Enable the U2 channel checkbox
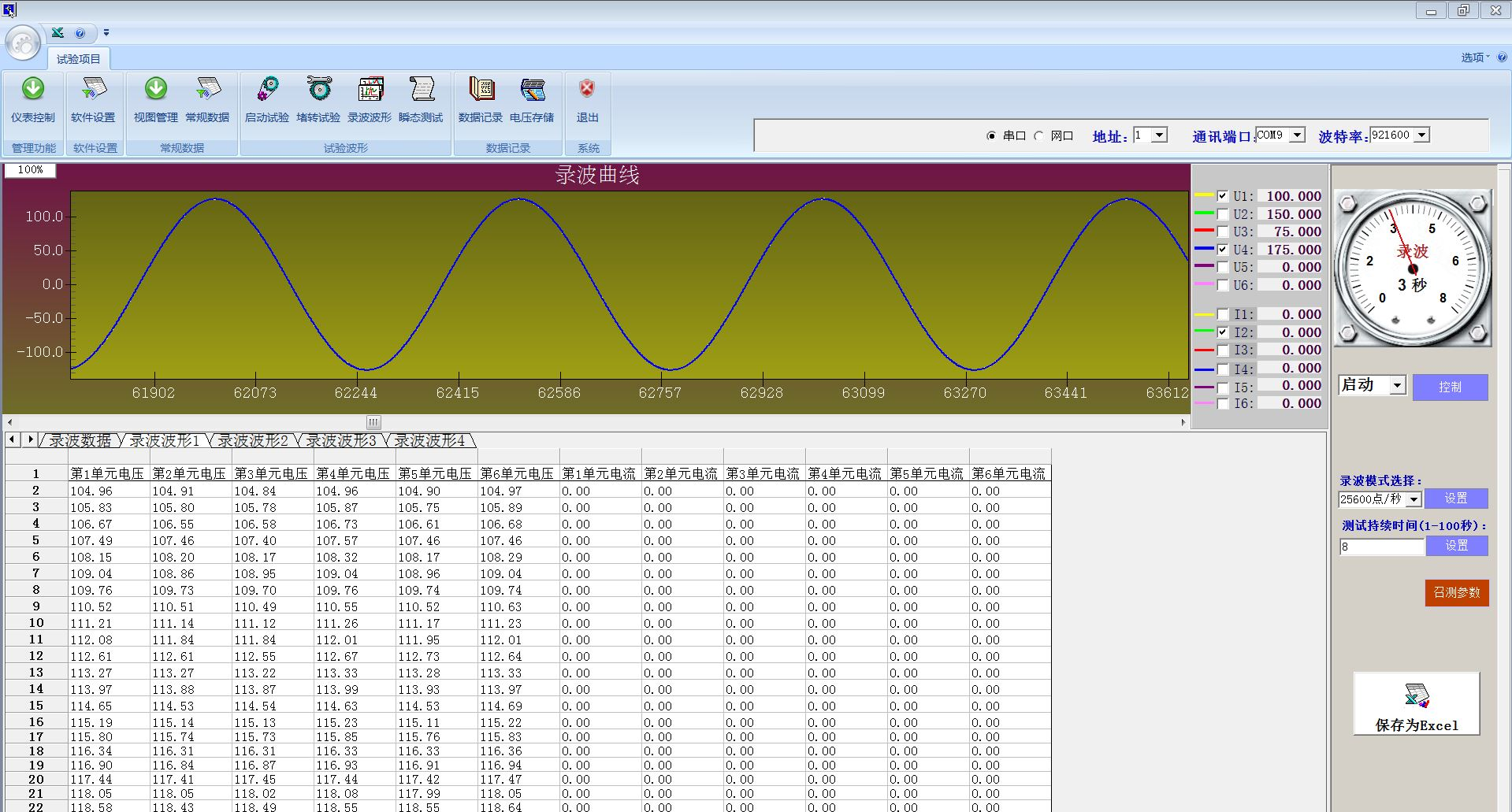The width and height of the screenshot is (1512, 812). pos(1222,214)
